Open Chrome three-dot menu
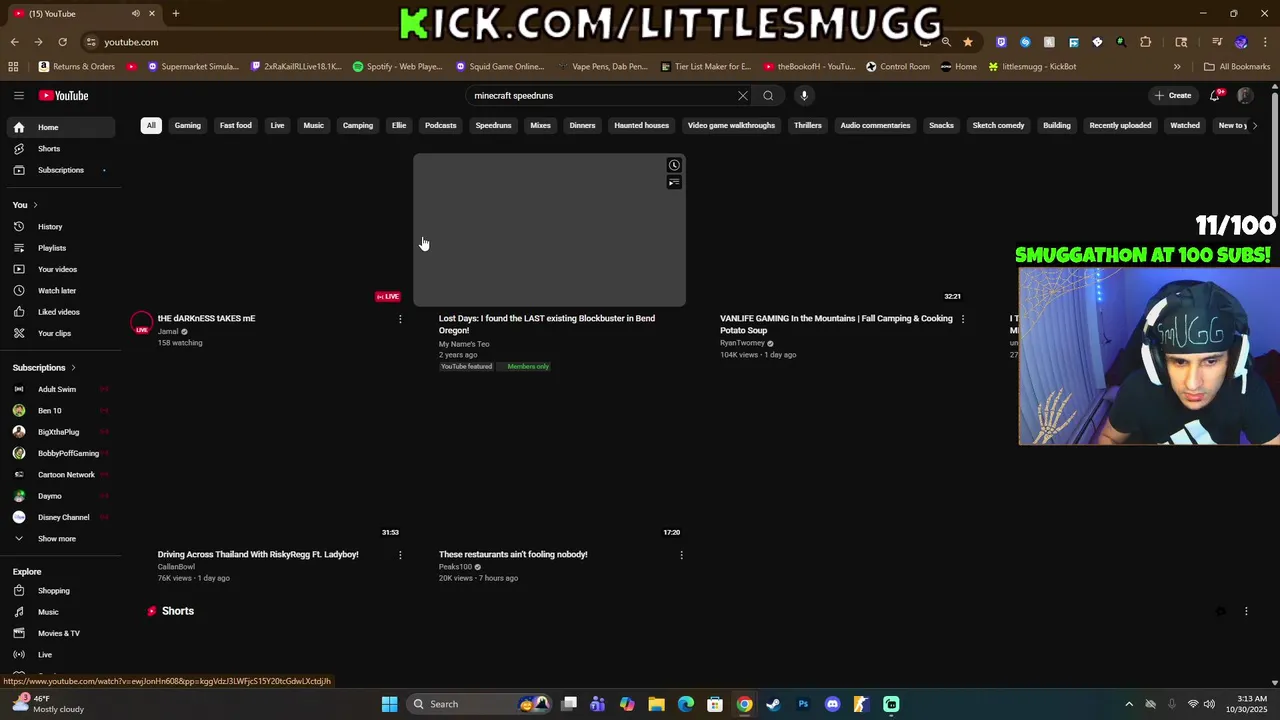Image resolution: width=1280 pixels, height=720 pixels. pyautogui.click(x=1266, y=42)
